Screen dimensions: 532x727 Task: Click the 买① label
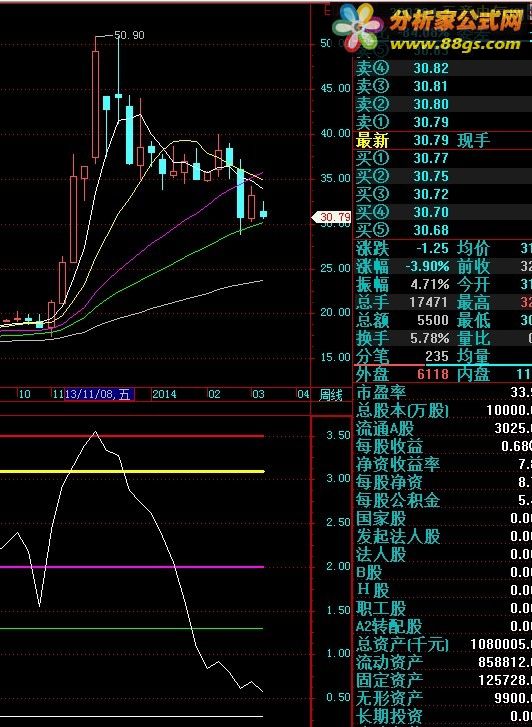(372, 159)
